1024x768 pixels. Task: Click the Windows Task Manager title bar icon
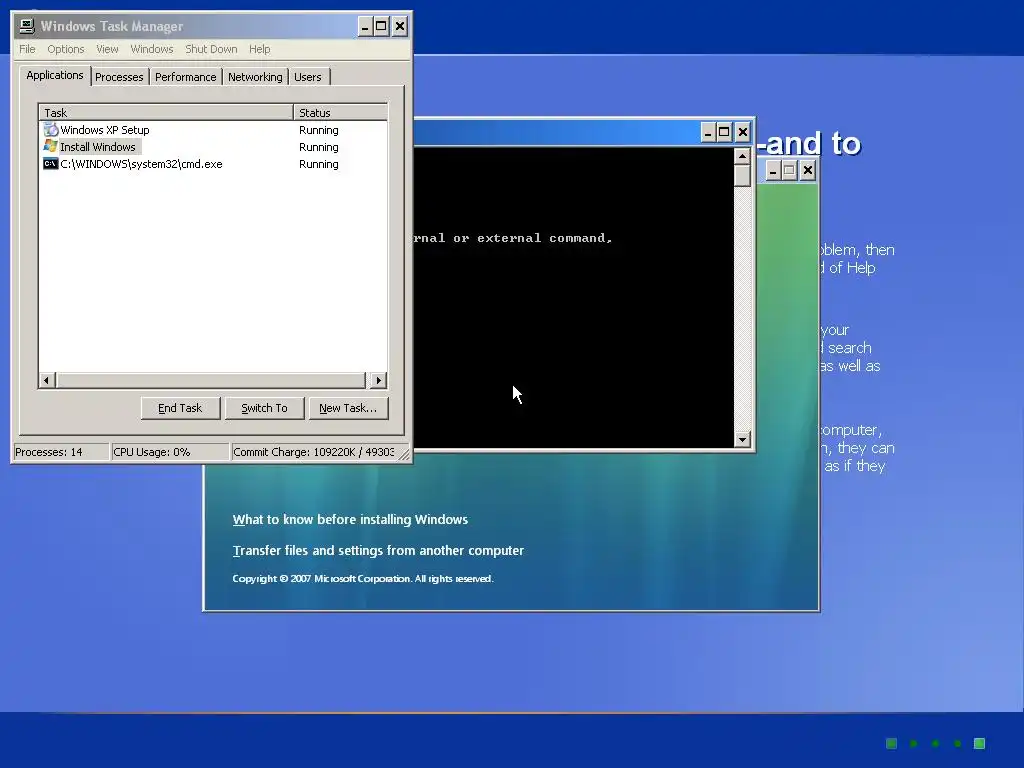[27, 26]
